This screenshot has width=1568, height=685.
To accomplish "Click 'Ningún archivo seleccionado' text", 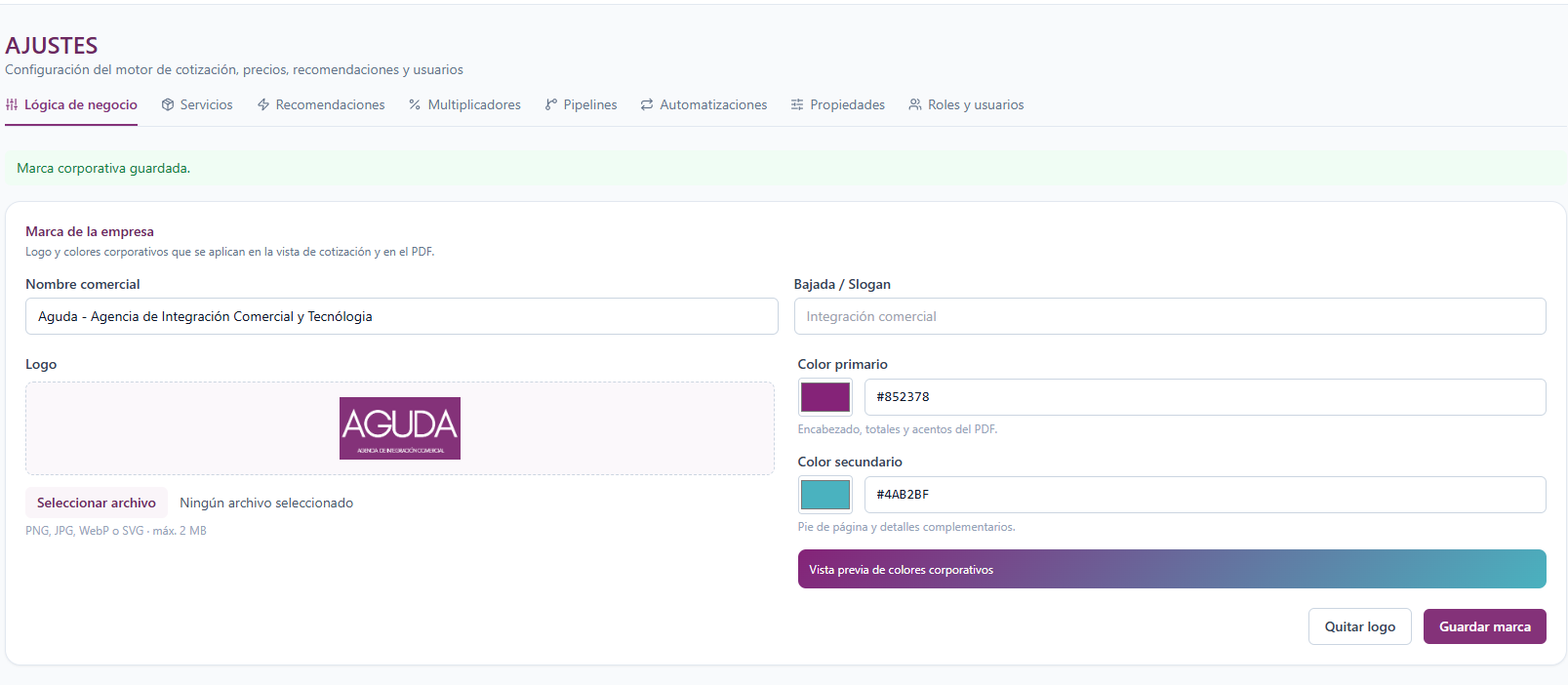I will [x=266, y=503].
